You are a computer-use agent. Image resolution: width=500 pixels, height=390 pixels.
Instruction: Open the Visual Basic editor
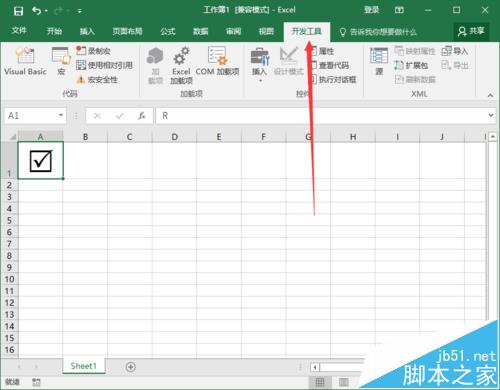25,61
